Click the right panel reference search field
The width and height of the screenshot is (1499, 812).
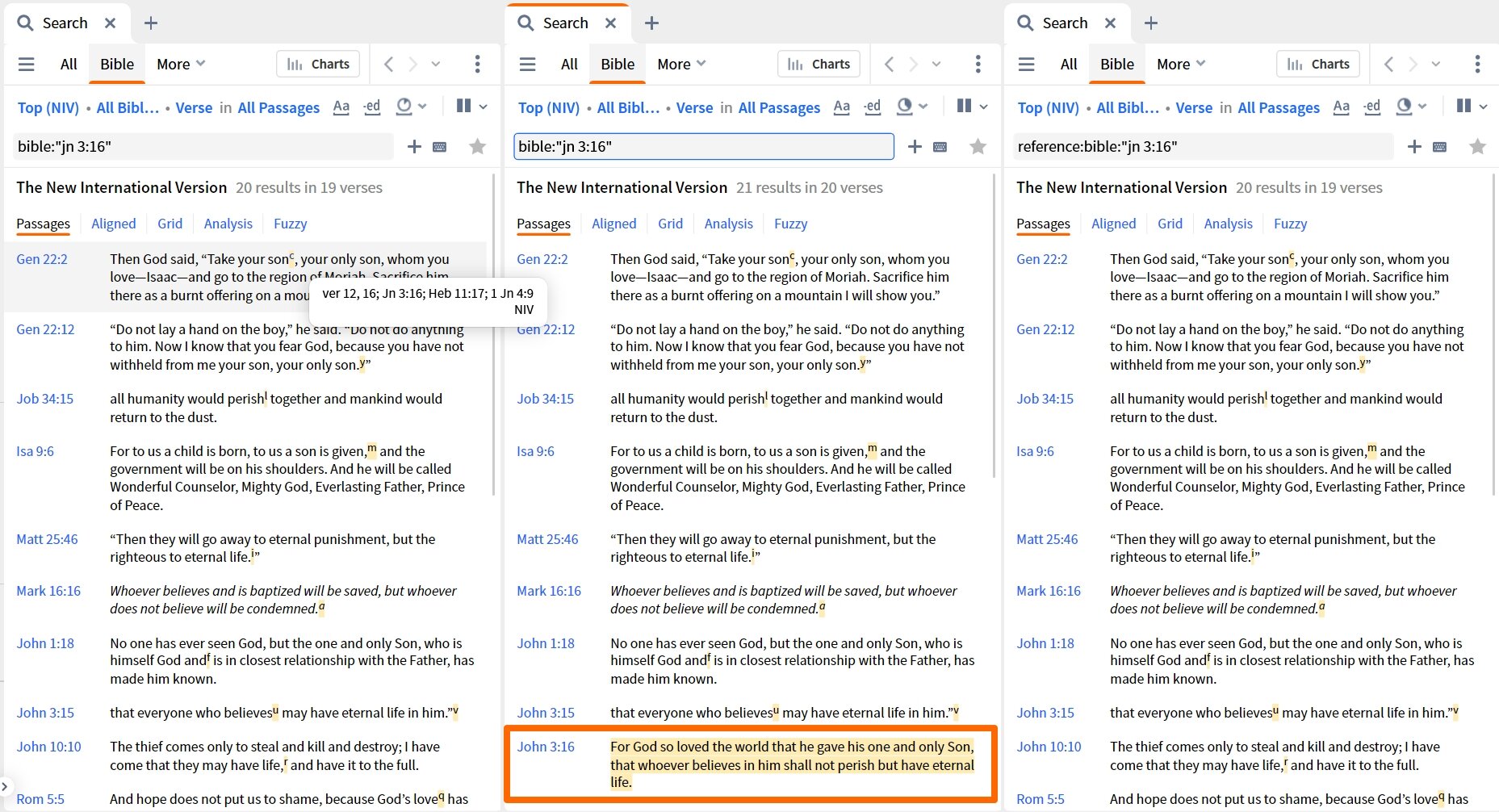1204,146
